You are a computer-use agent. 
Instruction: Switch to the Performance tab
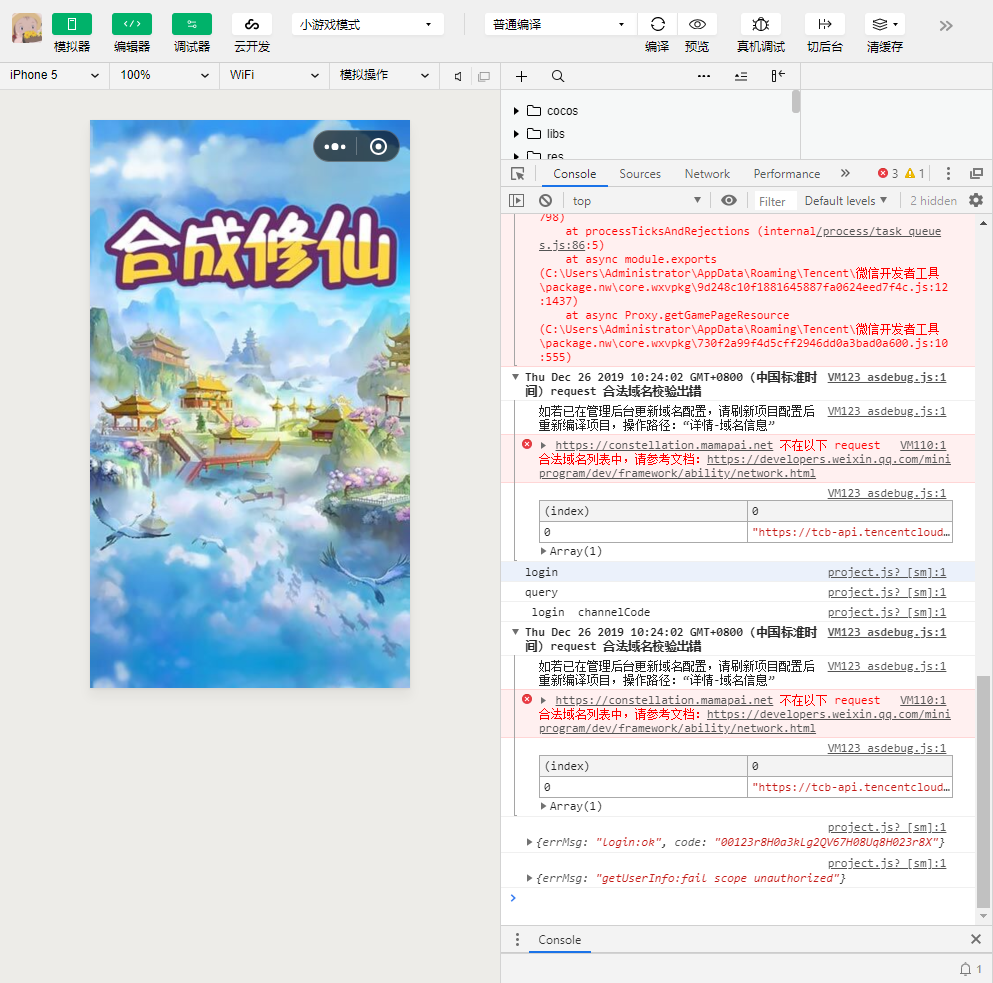(787, 174)
